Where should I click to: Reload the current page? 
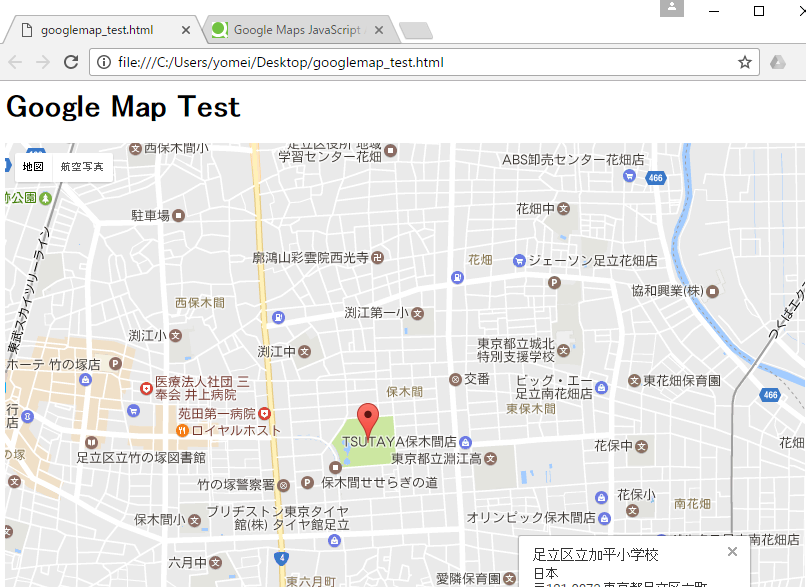71,62
